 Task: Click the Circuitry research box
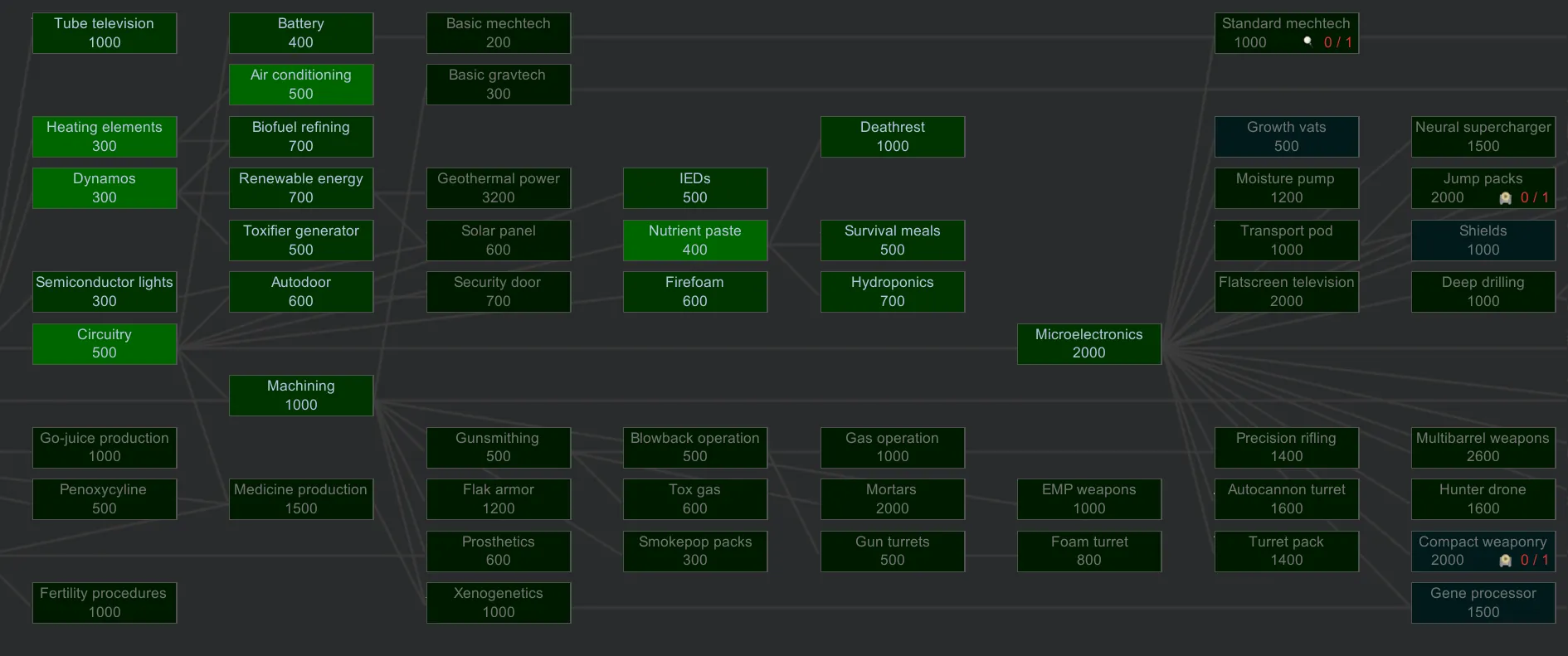pos(105,344)
